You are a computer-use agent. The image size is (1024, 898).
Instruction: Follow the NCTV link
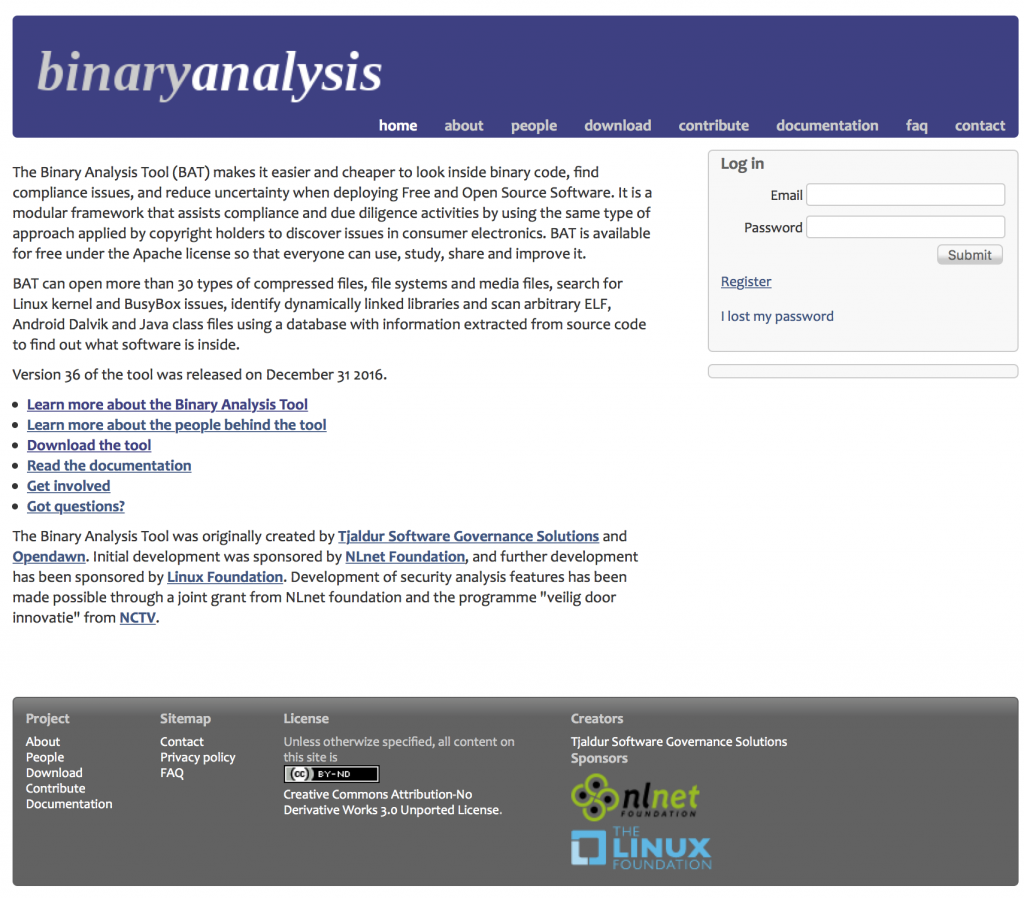point(138,618)
